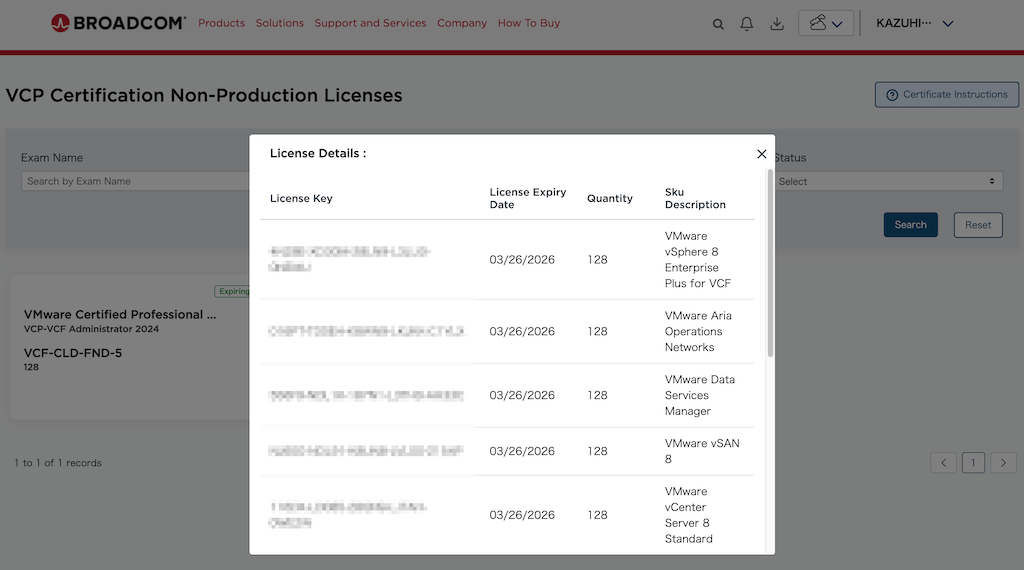Click quantity 128 in Aria Operations row
This screenshot has height=570, width=1024.
pos(597,332)
